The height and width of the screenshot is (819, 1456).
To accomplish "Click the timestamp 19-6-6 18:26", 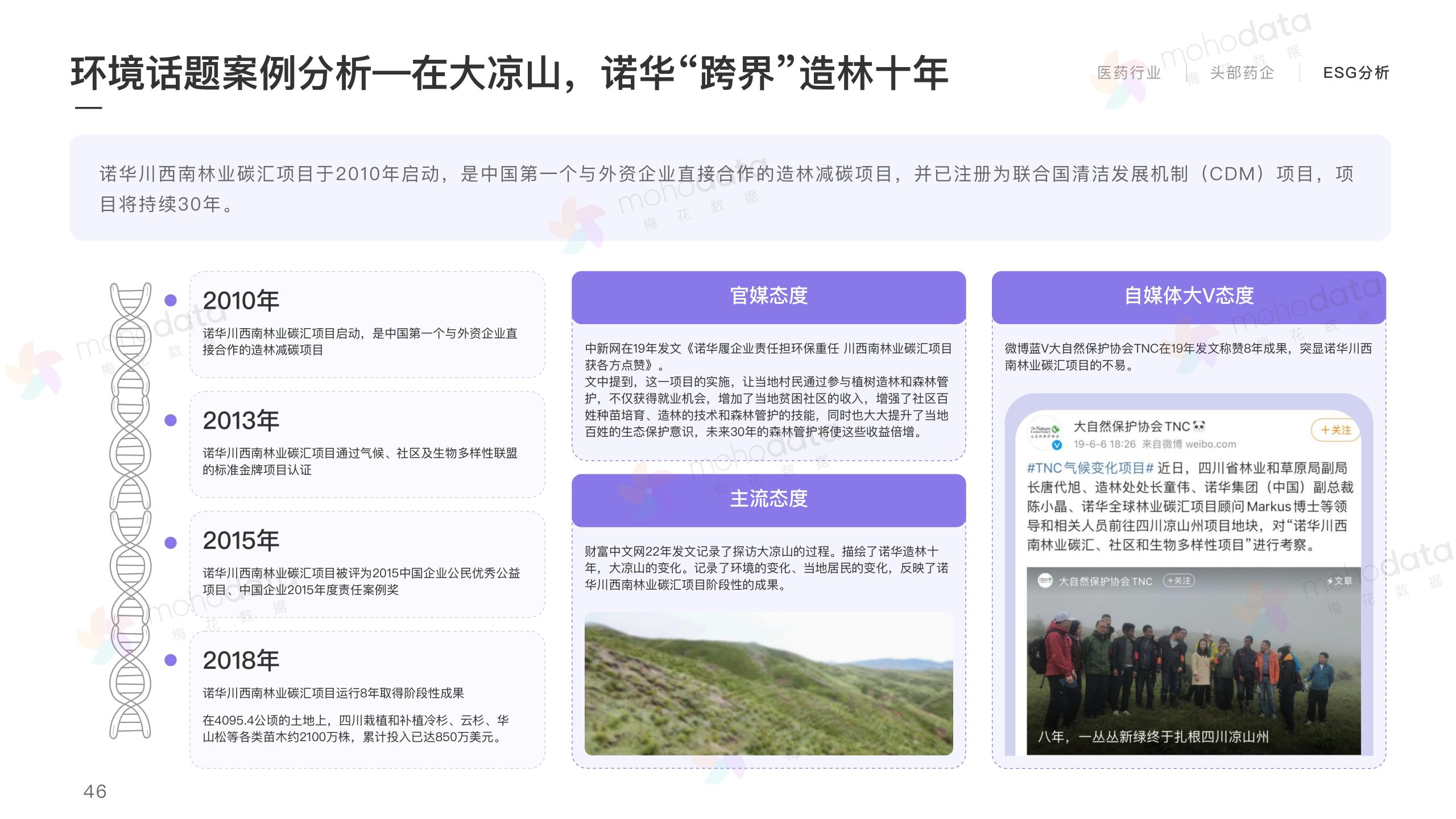I will [1105, 444].
